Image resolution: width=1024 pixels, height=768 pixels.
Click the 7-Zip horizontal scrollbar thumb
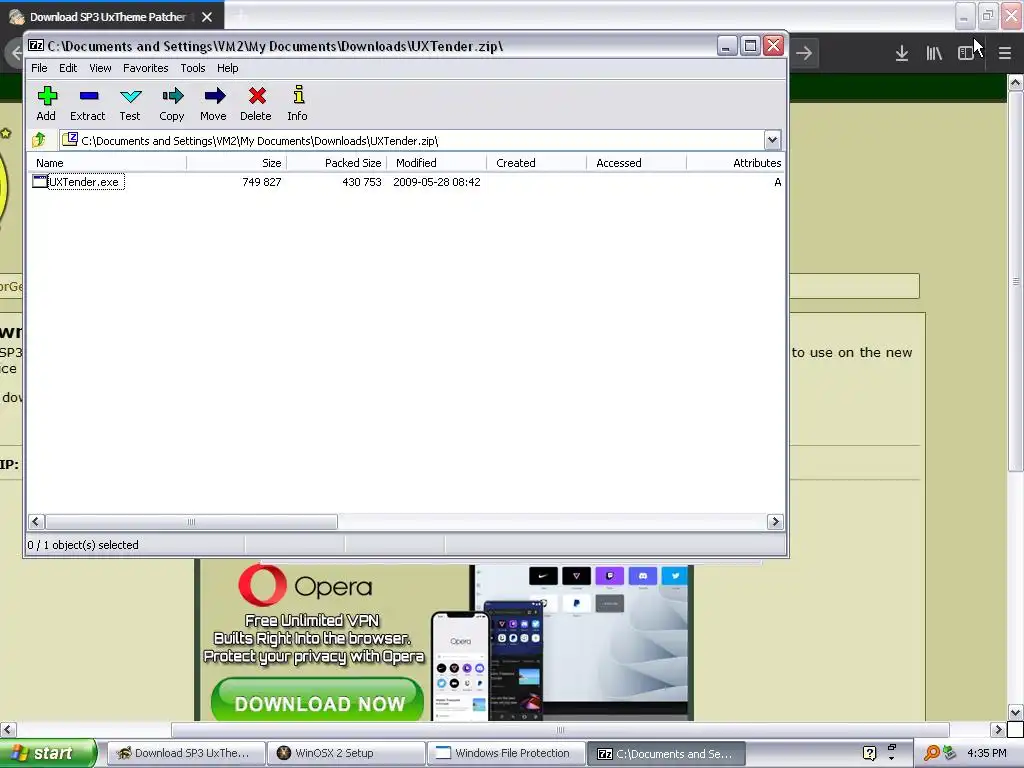coord(191,522)
